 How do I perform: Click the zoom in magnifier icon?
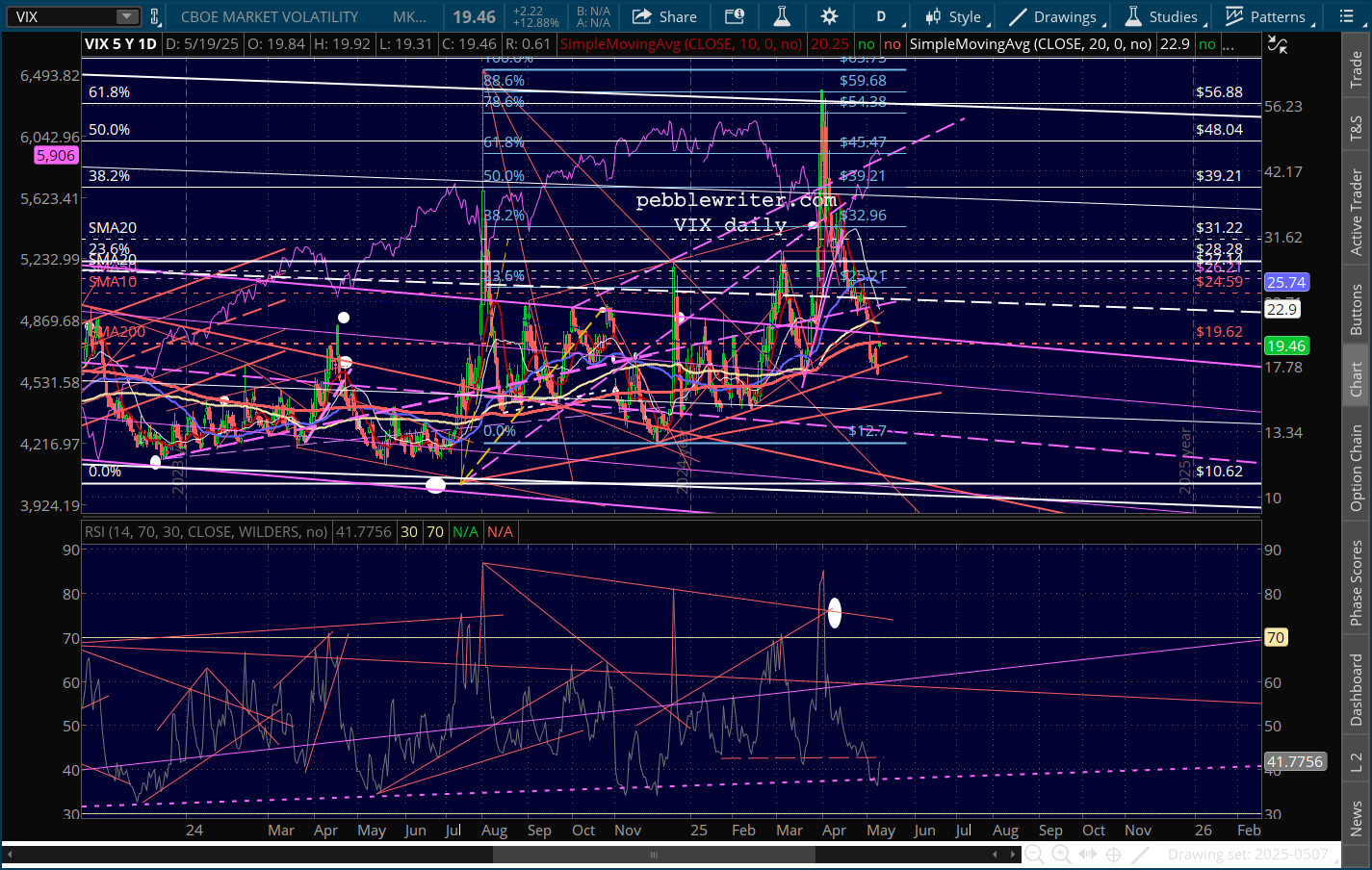[x=1061, y=854]
